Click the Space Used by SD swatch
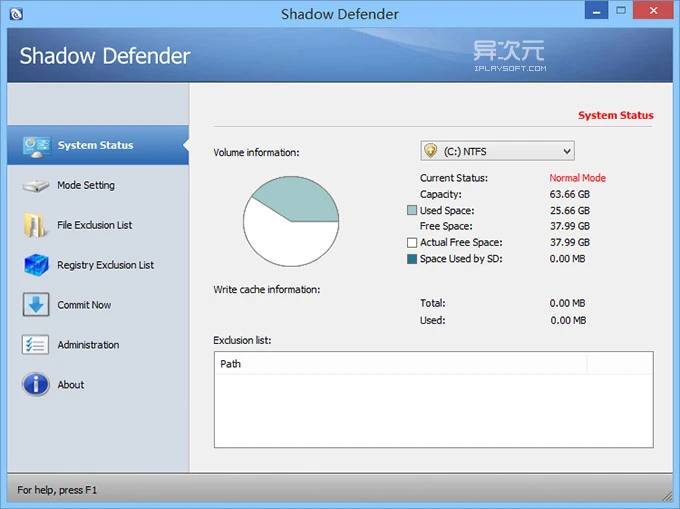 412,259
